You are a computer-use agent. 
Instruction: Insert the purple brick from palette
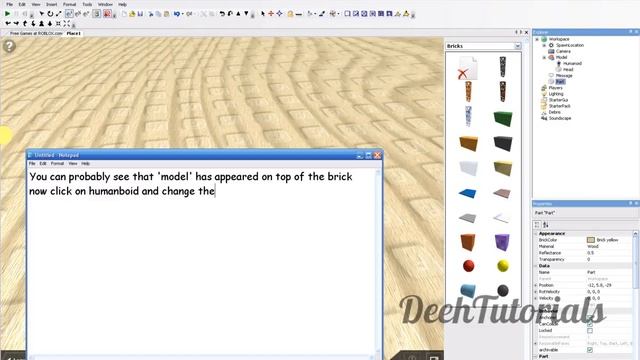tap(502, 242)
